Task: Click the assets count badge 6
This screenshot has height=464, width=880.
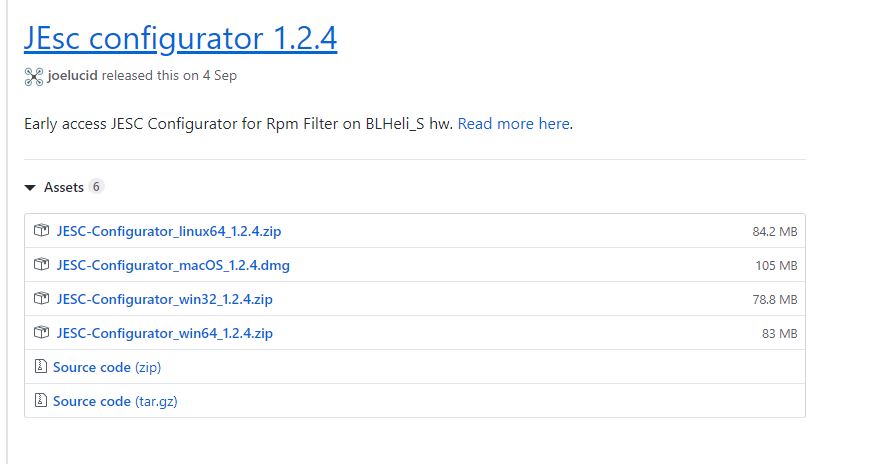Action: 96,186
